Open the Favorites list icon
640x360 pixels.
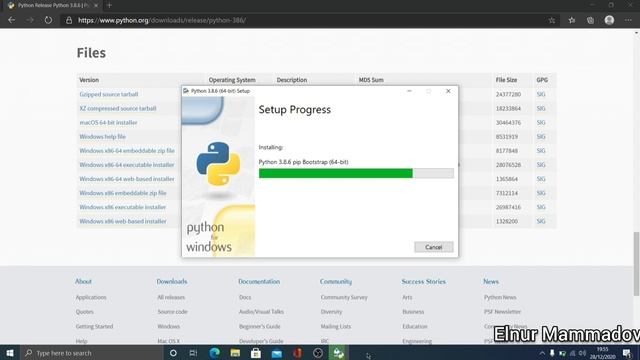pos(571,20)
